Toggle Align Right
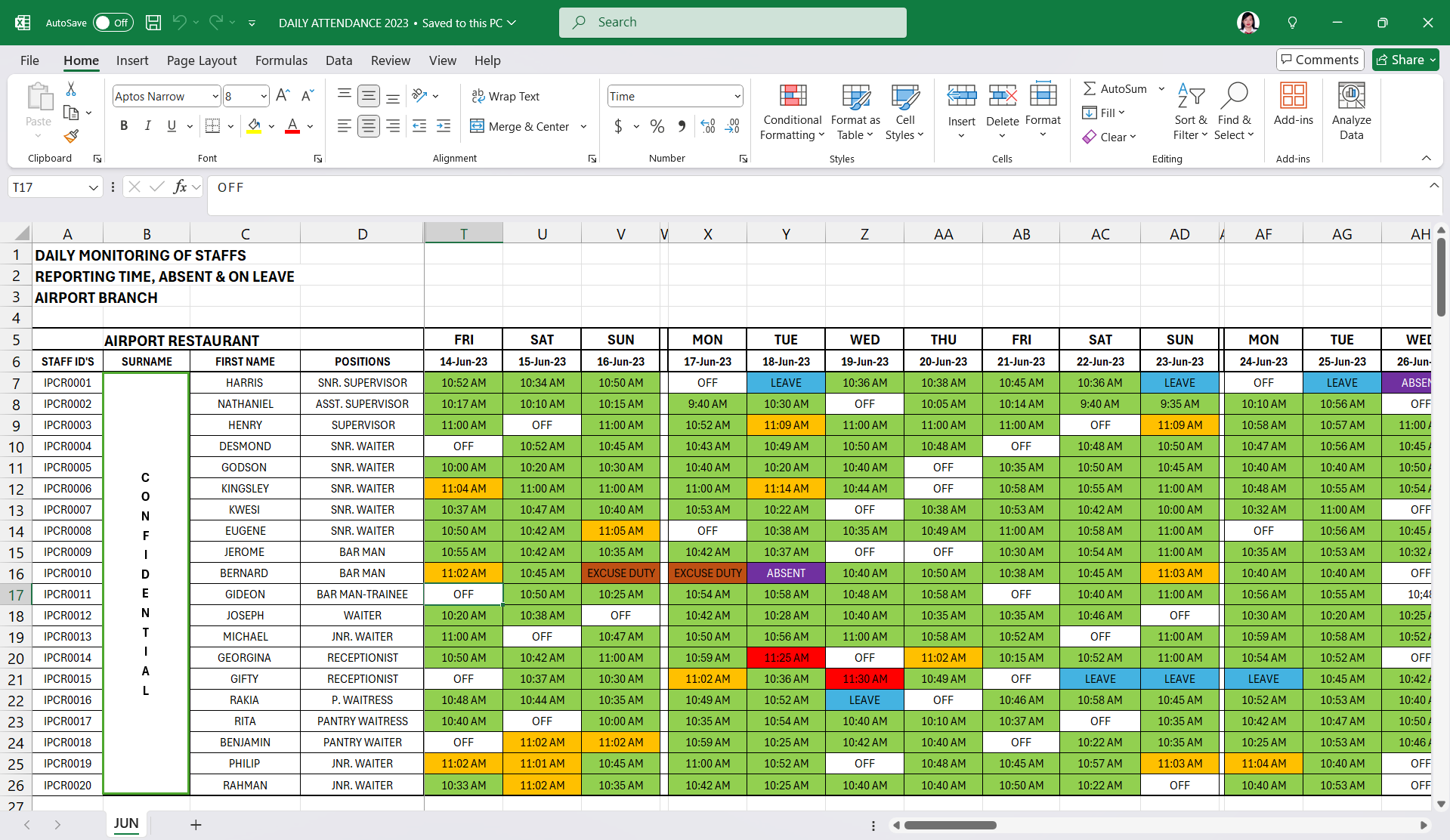1450x840 pixels. pyautogui.click(x=393, y=126)
